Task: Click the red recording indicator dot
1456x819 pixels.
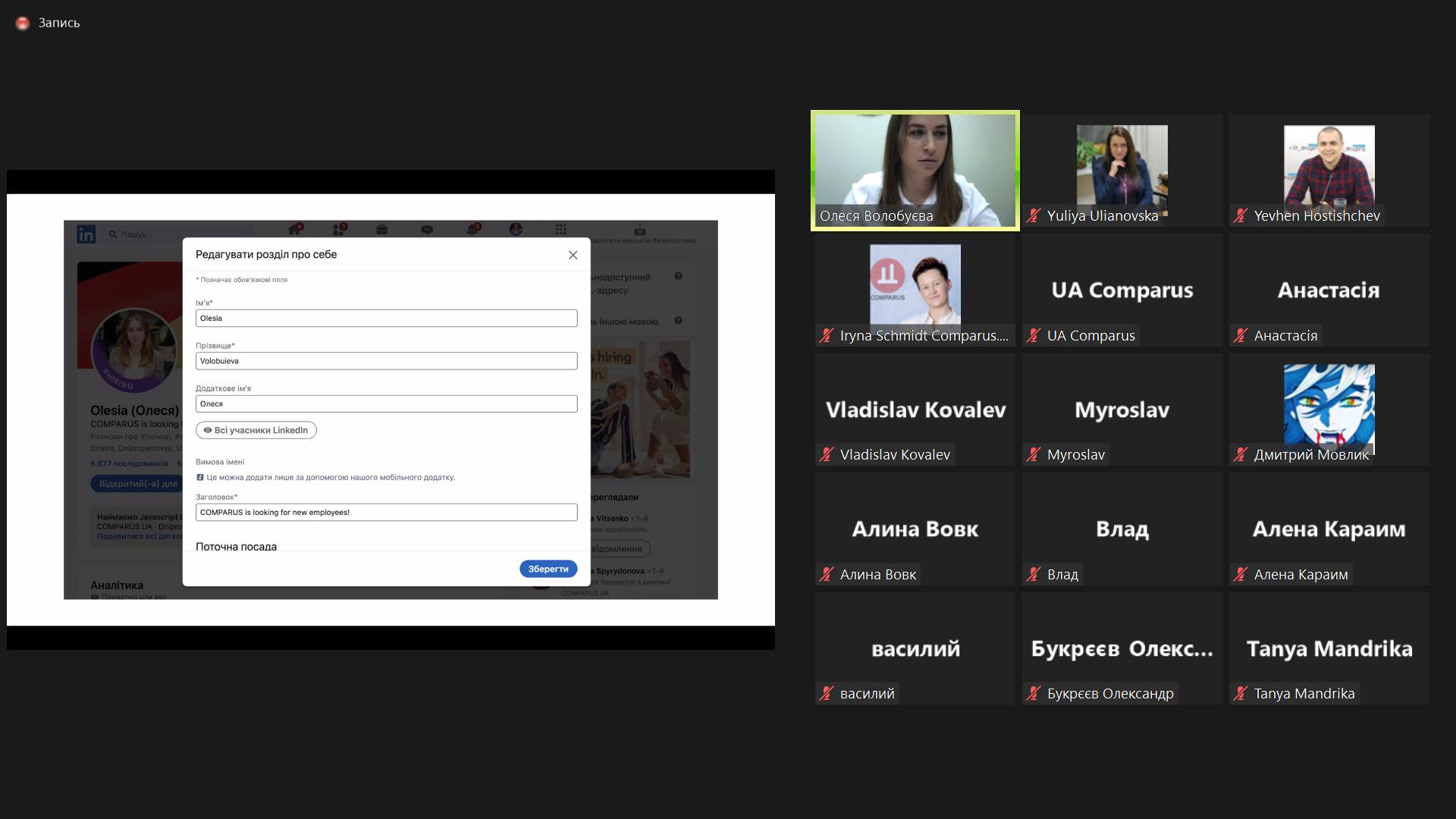Action: click(23, 24)
